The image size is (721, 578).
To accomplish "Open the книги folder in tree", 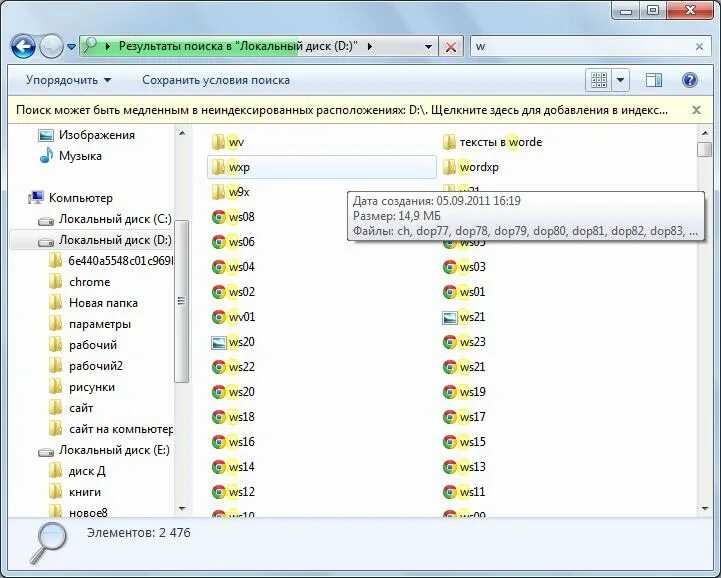I will point(75,492).
